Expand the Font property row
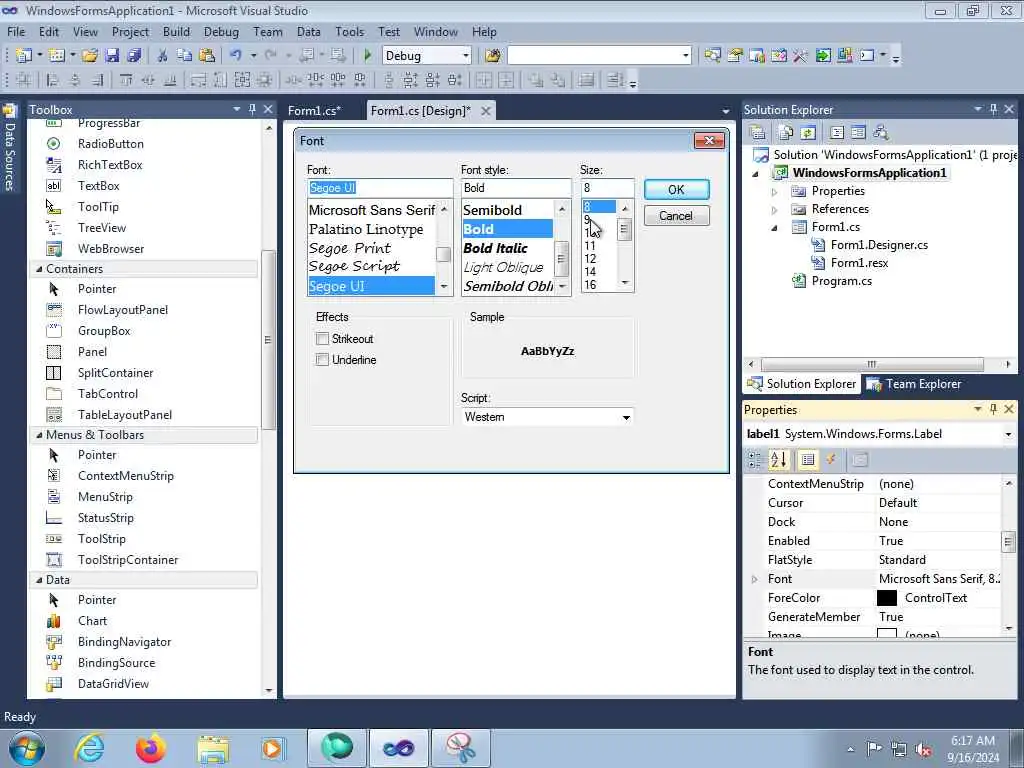This screenshot has height=768, width=1024. pos(755,579)
